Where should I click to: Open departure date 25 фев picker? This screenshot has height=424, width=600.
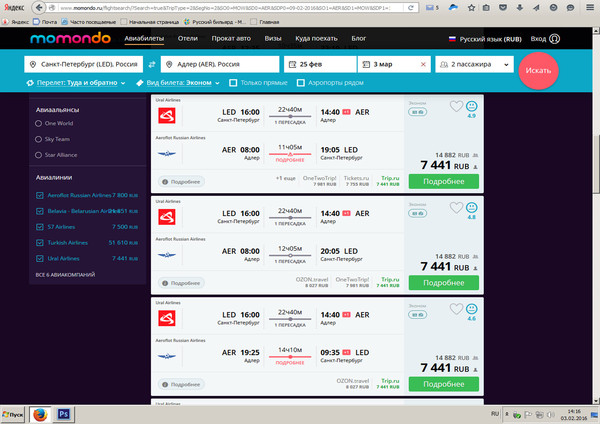pyautogui.click(x=320, y=64)
